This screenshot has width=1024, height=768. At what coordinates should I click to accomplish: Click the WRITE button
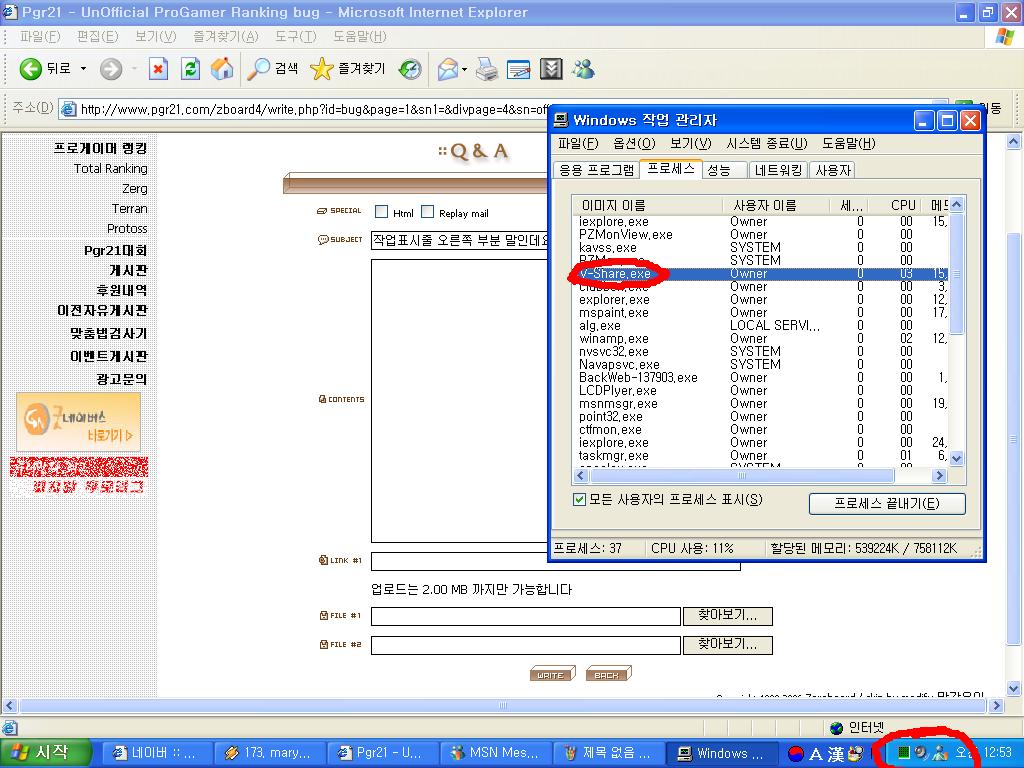552,674
